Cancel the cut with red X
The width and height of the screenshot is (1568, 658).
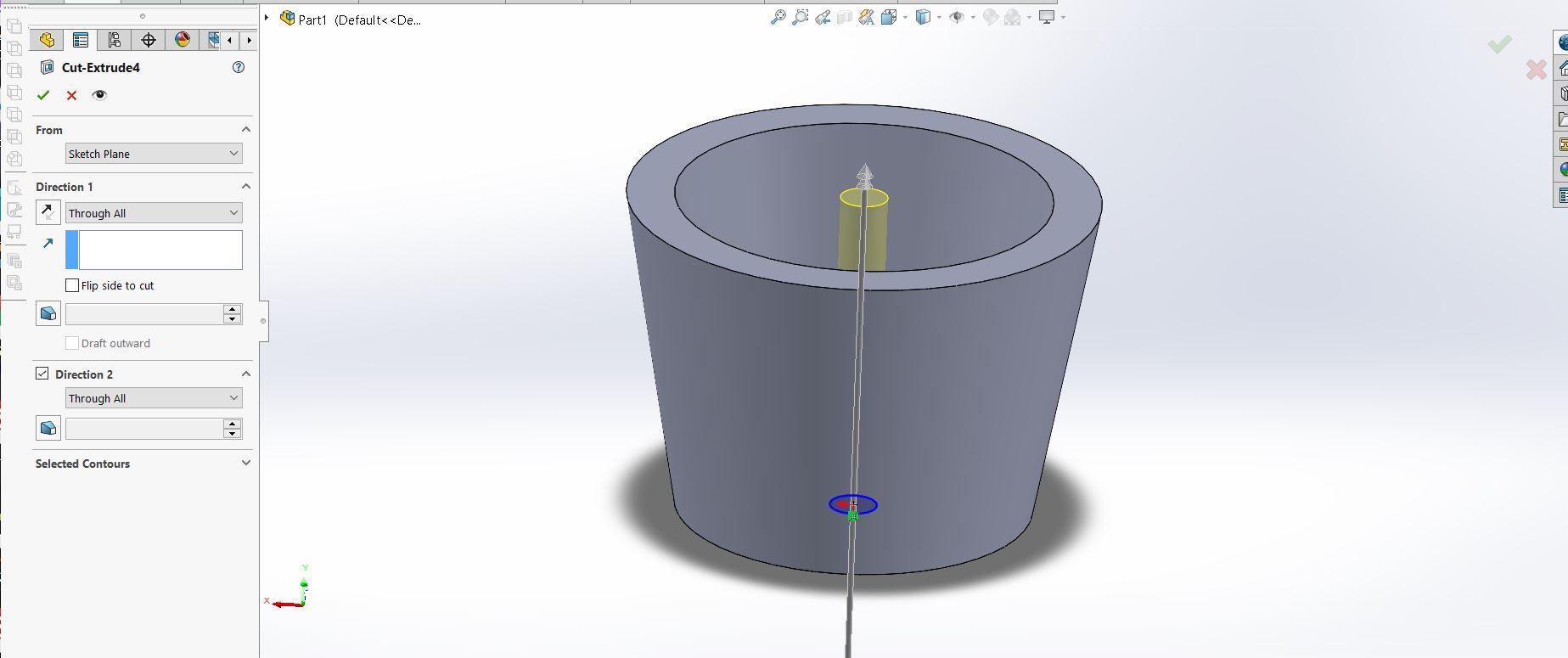[71, 95]
